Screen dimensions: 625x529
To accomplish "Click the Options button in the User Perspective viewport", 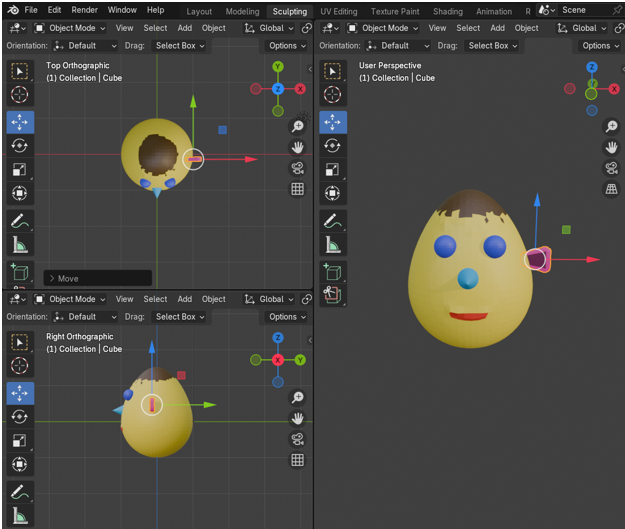I will point(600,46).
